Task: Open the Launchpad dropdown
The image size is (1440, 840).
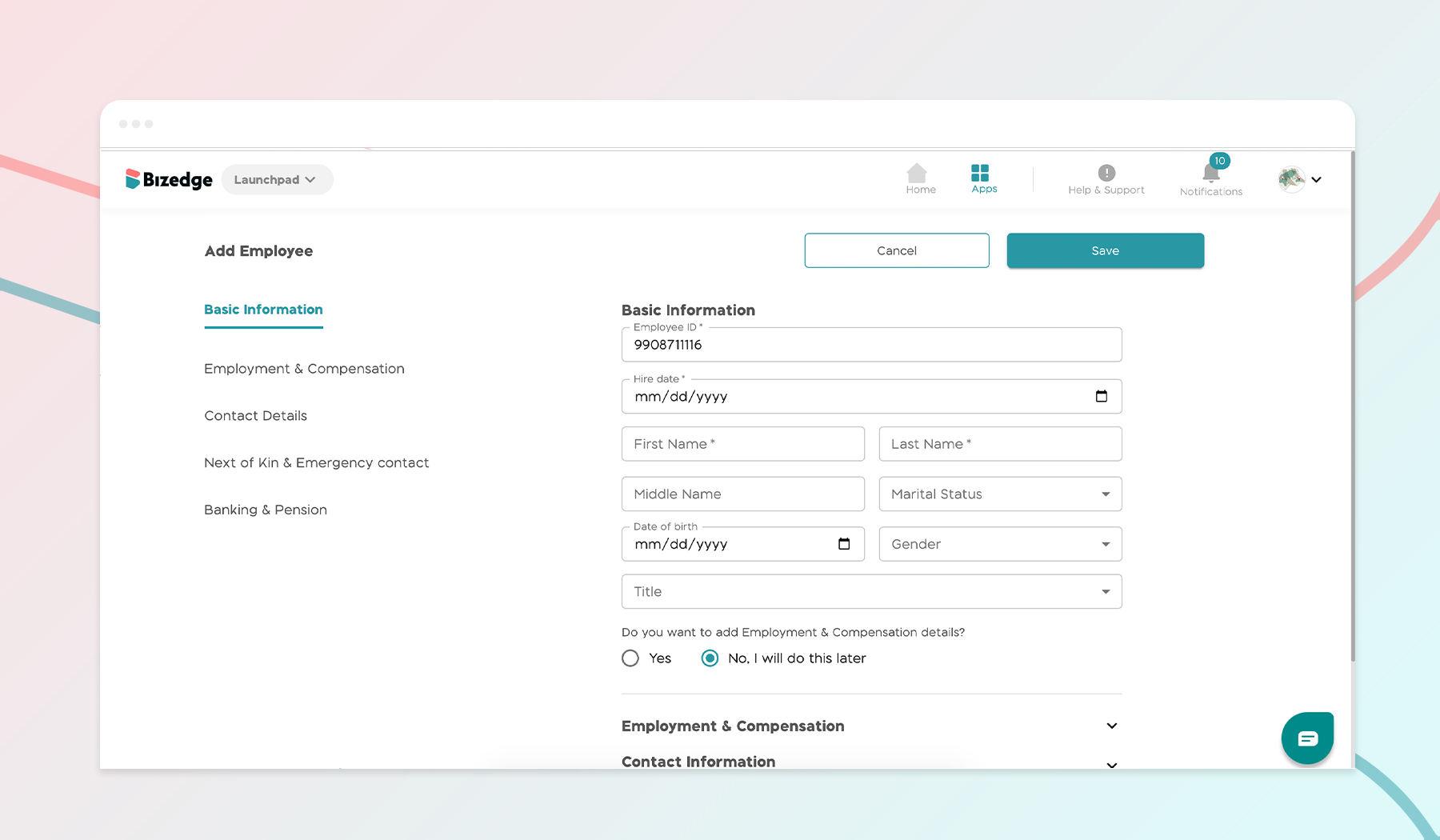Action: pyautogui.click(x=277, y=179)
